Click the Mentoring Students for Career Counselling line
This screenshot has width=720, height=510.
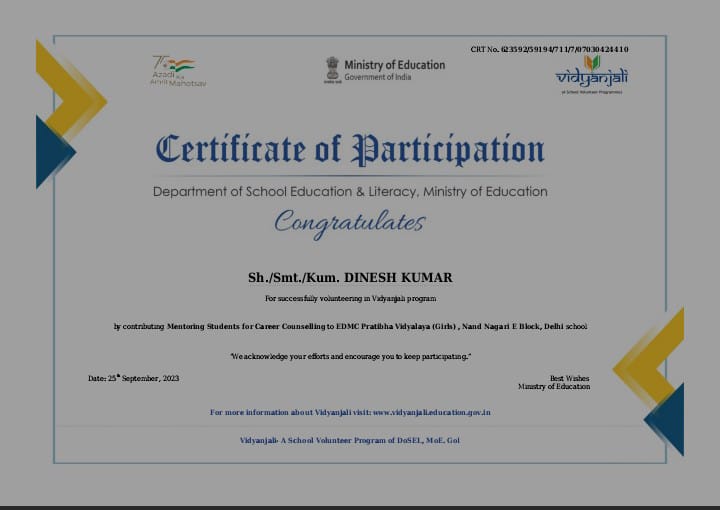coord(350,326)
